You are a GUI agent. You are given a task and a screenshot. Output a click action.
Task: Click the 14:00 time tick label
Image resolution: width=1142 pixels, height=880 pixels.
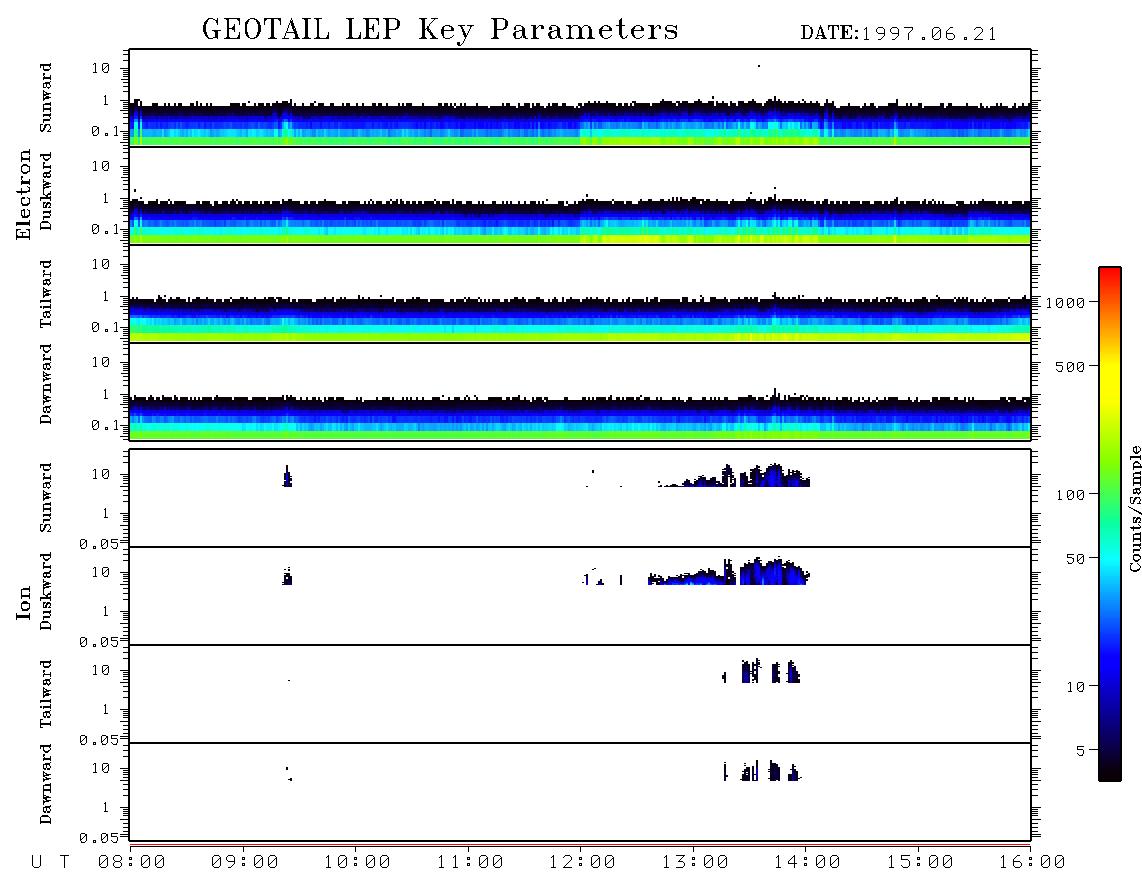pos(807,862)
